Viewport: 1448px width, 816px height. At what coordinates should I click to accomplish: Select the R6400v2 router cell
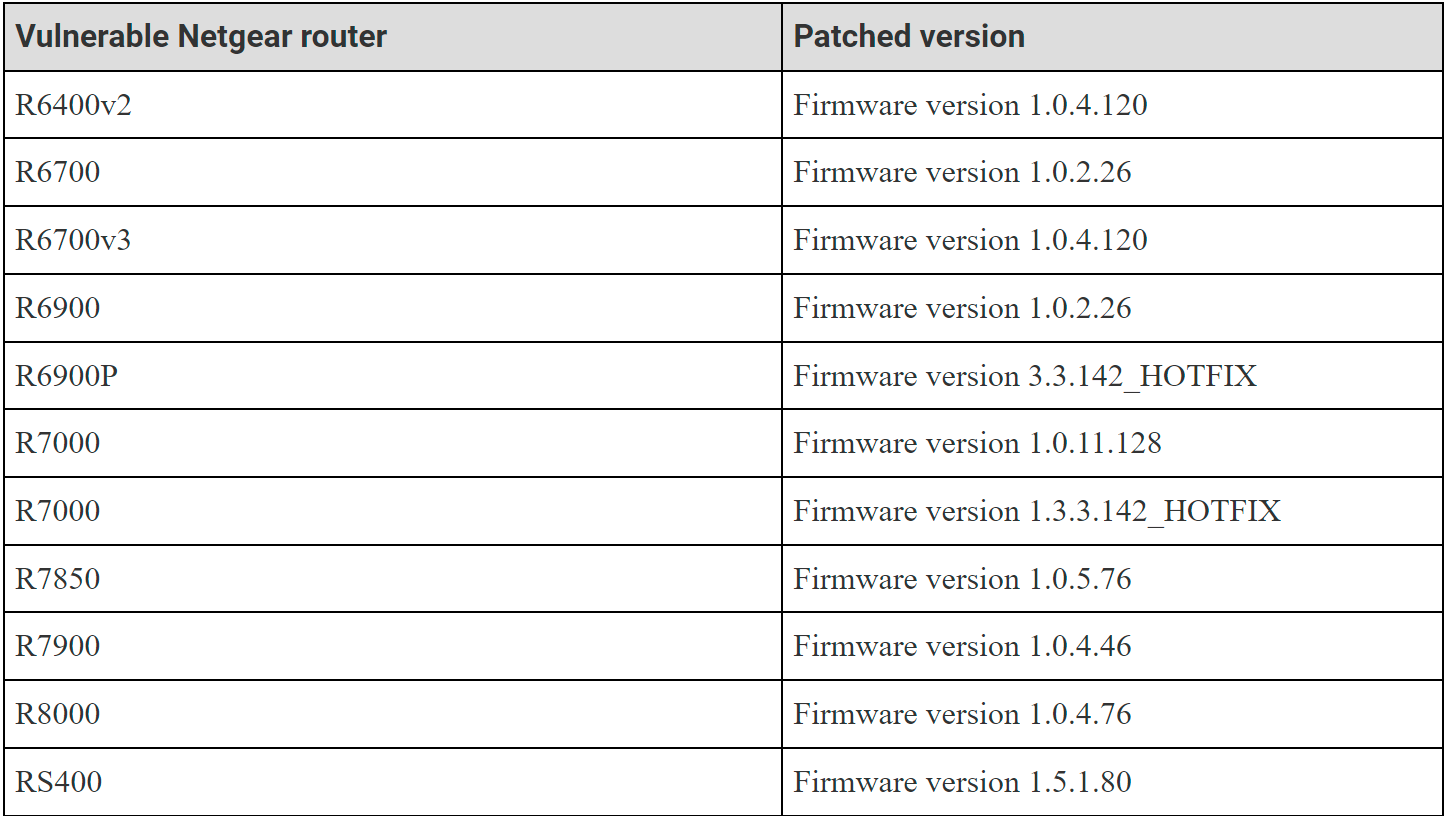pyautogui.click(x=393, y=105)
